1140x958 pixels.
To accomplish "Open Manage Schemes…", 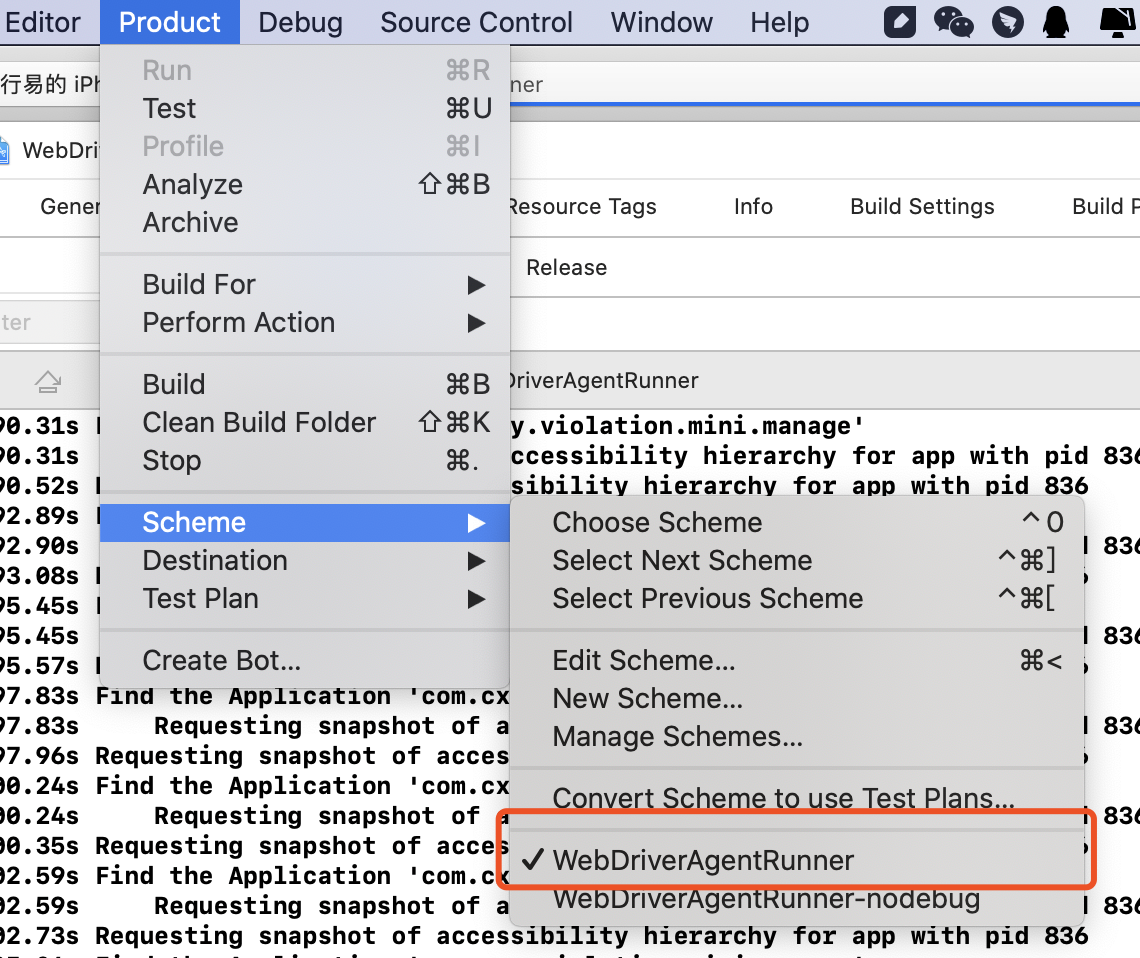I will point(797,736).
